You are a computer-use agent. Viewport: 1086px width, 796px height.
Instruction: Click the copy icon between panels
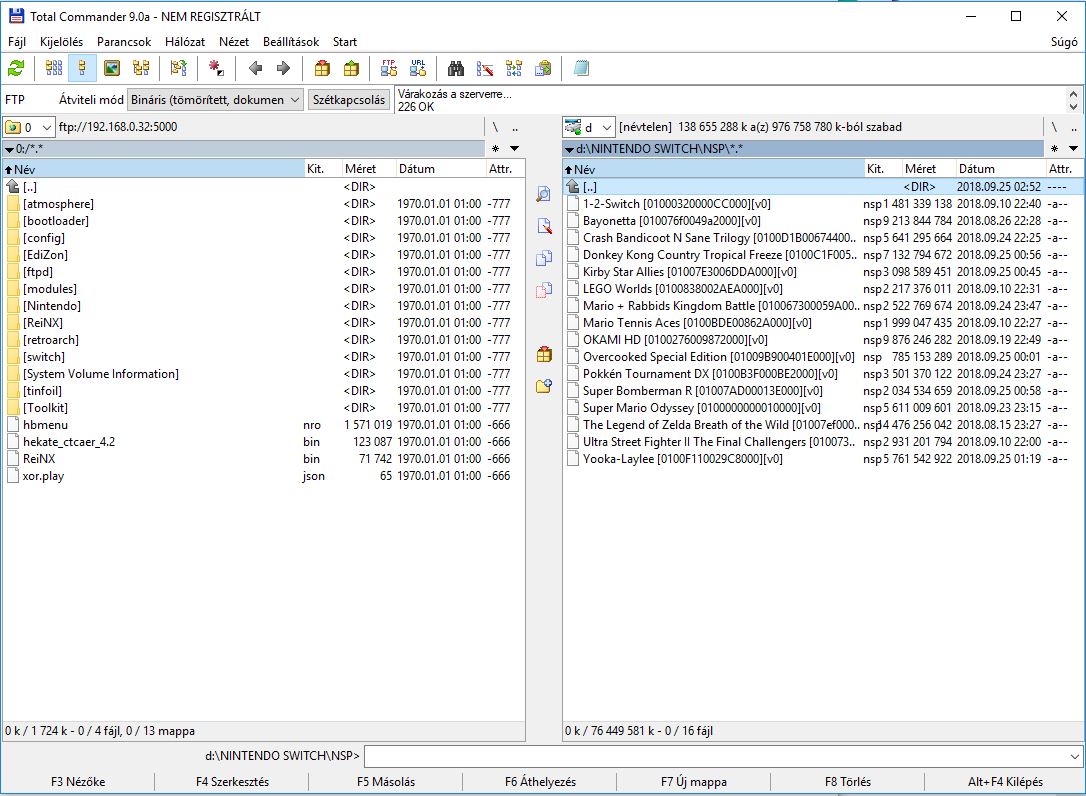[544, 258]
